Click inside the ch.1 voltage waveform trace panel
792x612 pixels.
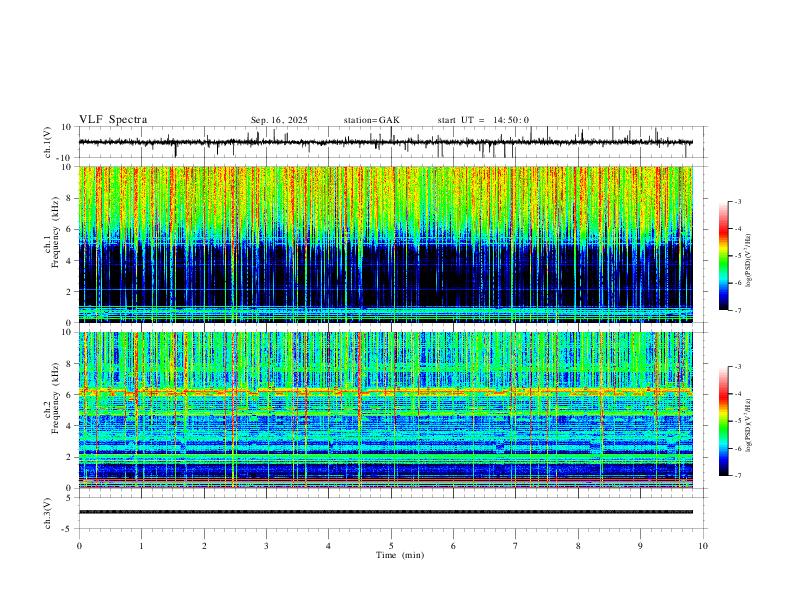click(x=392, y=142)
